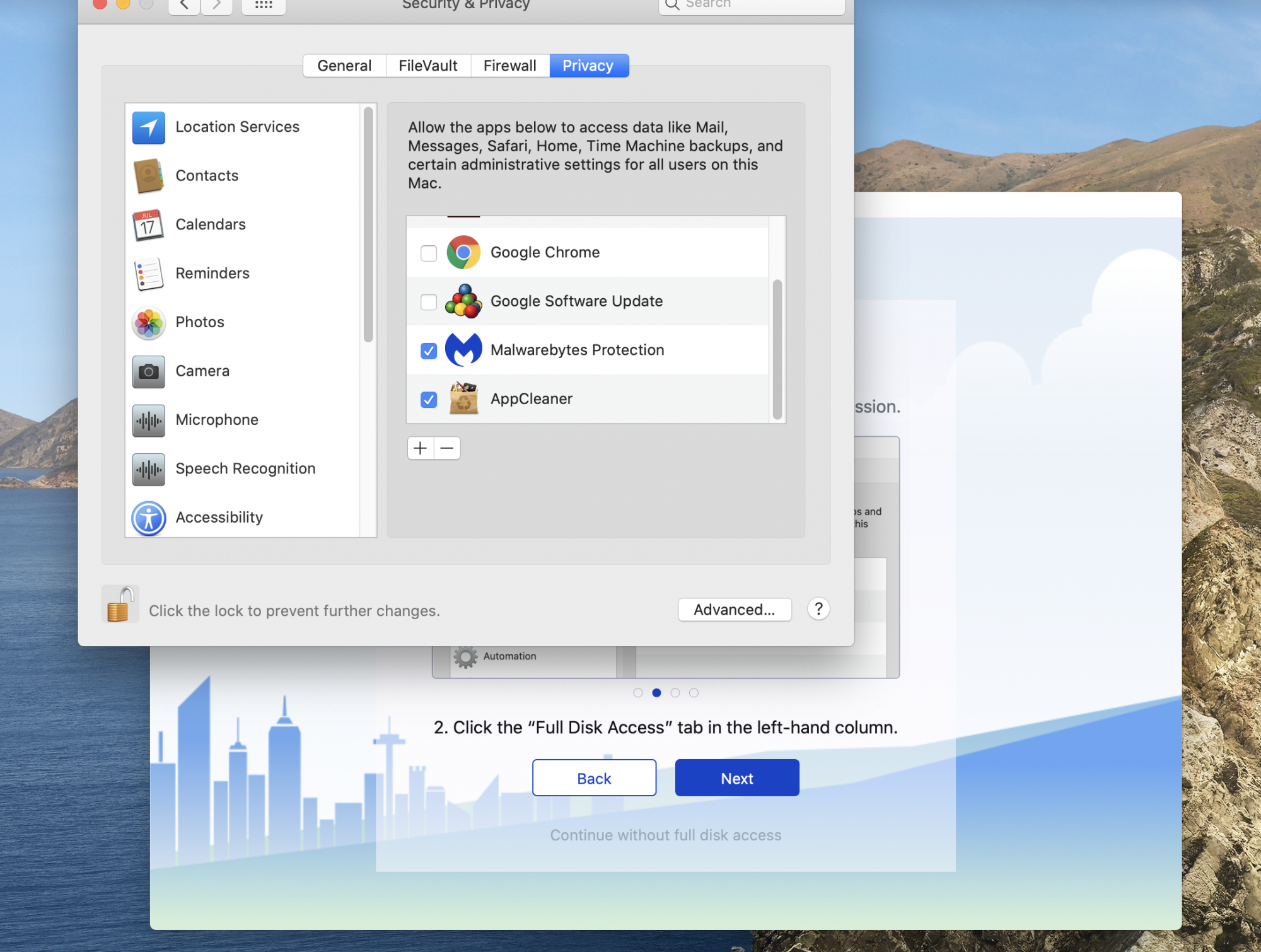1261x952 pixels.
Task: Click the app list scrollbar
Action: point(777,350)
